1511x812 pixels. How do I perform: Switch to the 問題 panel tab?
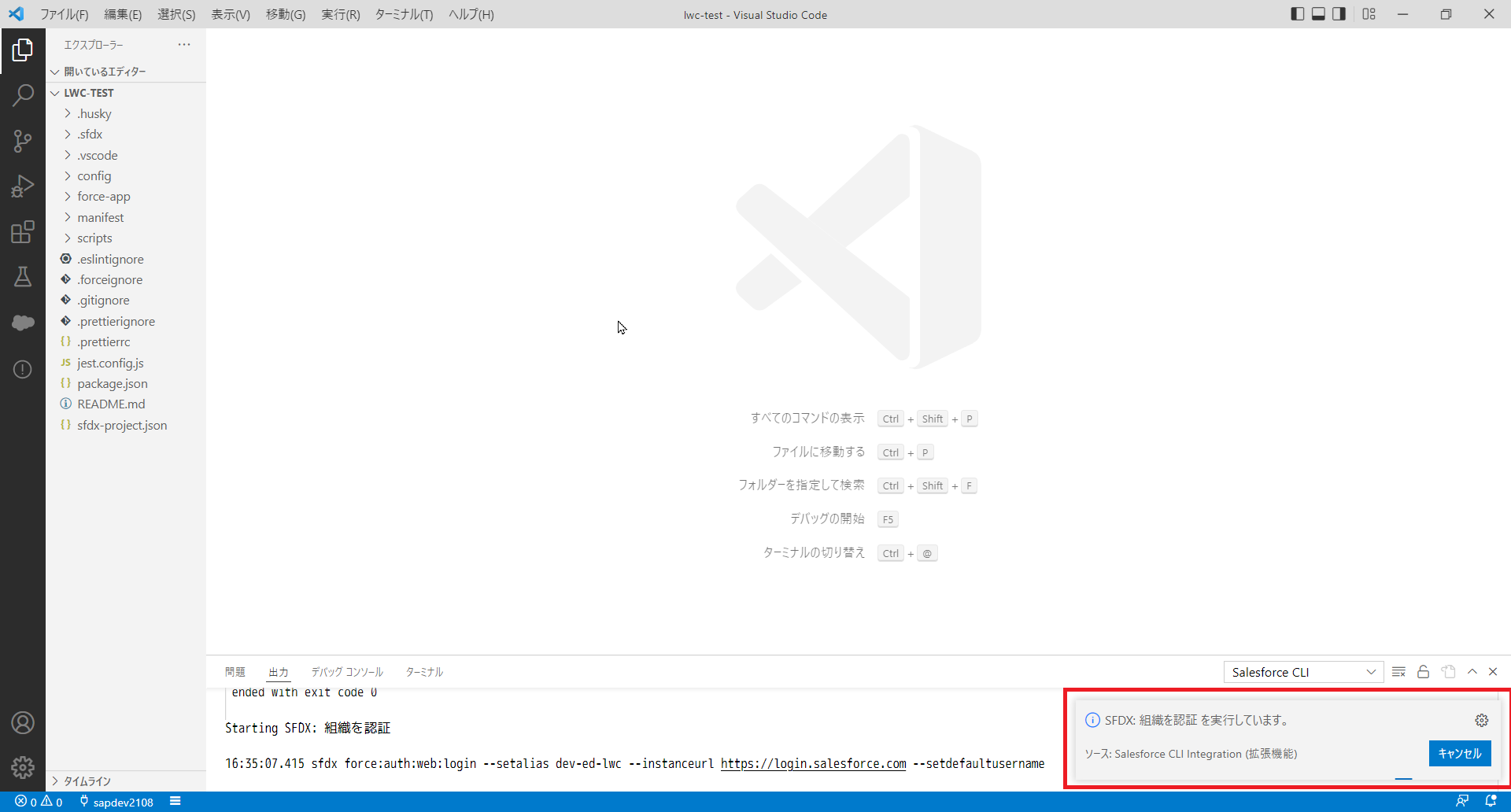click(x=235, y=672)
